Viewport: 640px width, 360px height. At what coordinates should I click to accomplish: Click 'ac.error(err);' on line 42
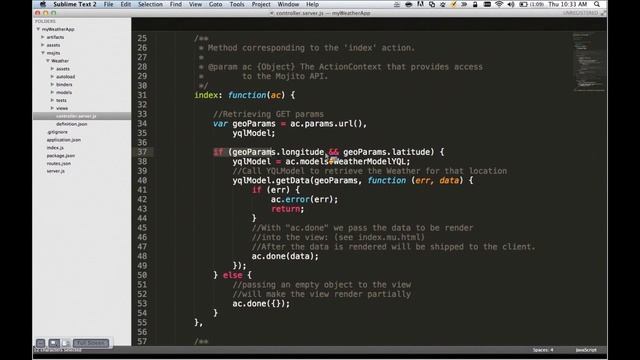click(x=304, y=200)
